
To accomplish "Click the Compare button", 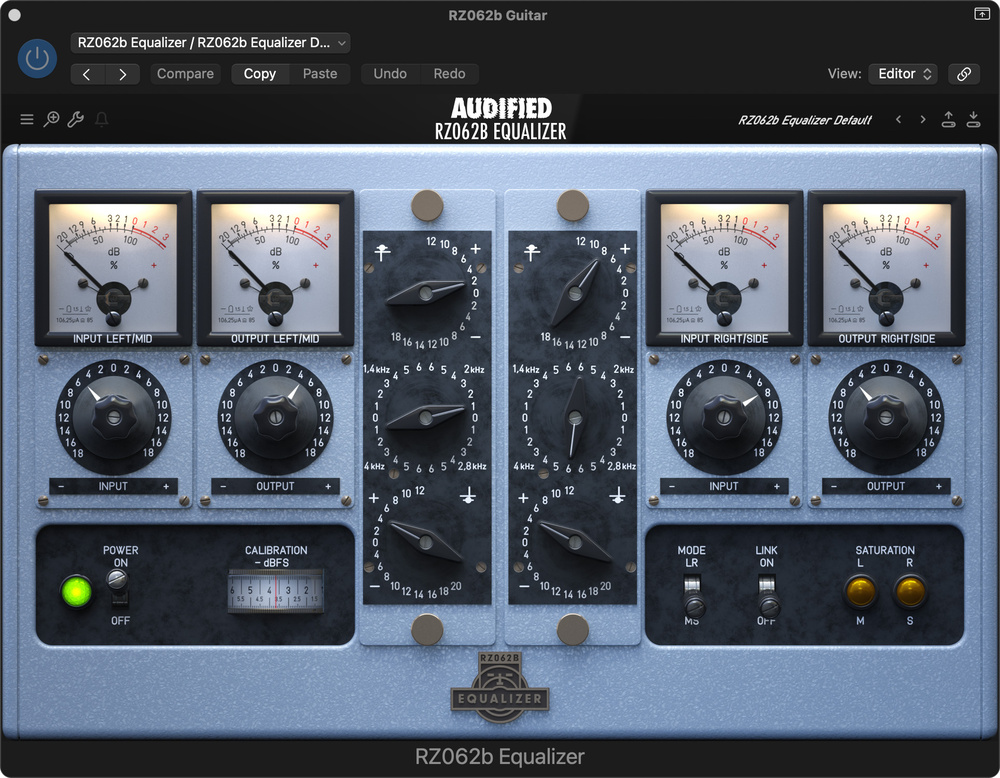I will click(x=185, y=74).
